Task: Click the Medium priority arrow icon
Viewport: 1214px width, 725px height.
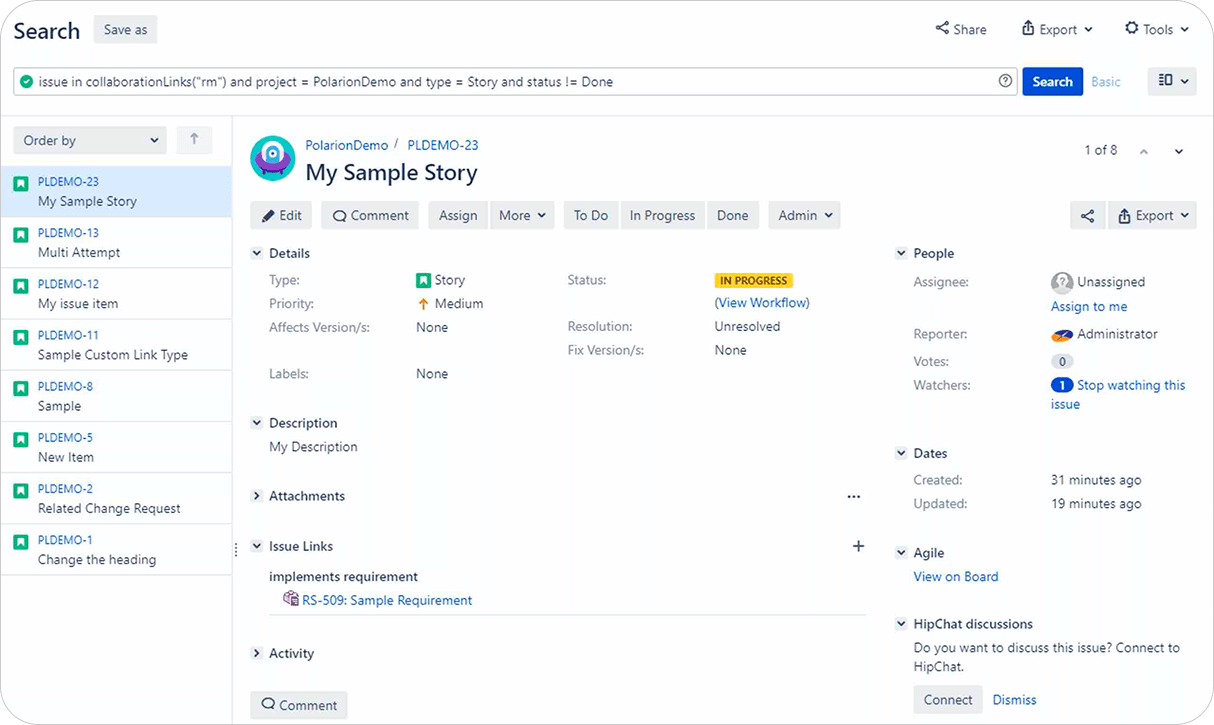Action: 423,304
